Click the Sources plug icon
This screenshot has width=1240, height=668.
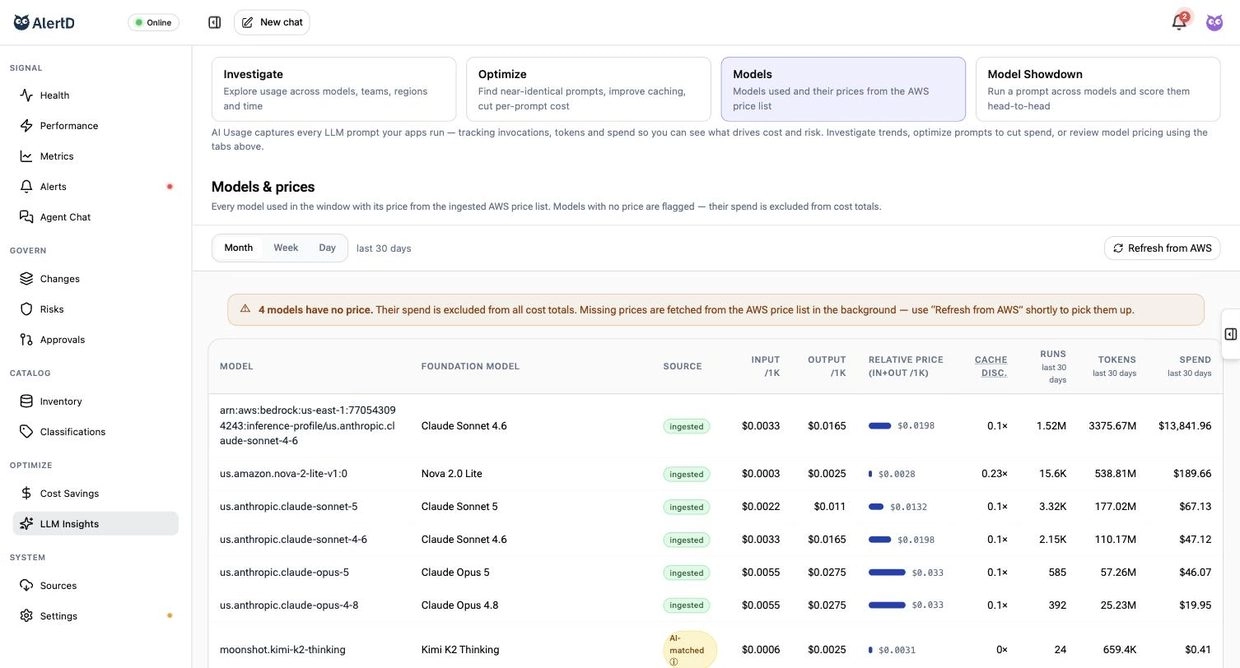pyautogui.click(x=26, y=586)
